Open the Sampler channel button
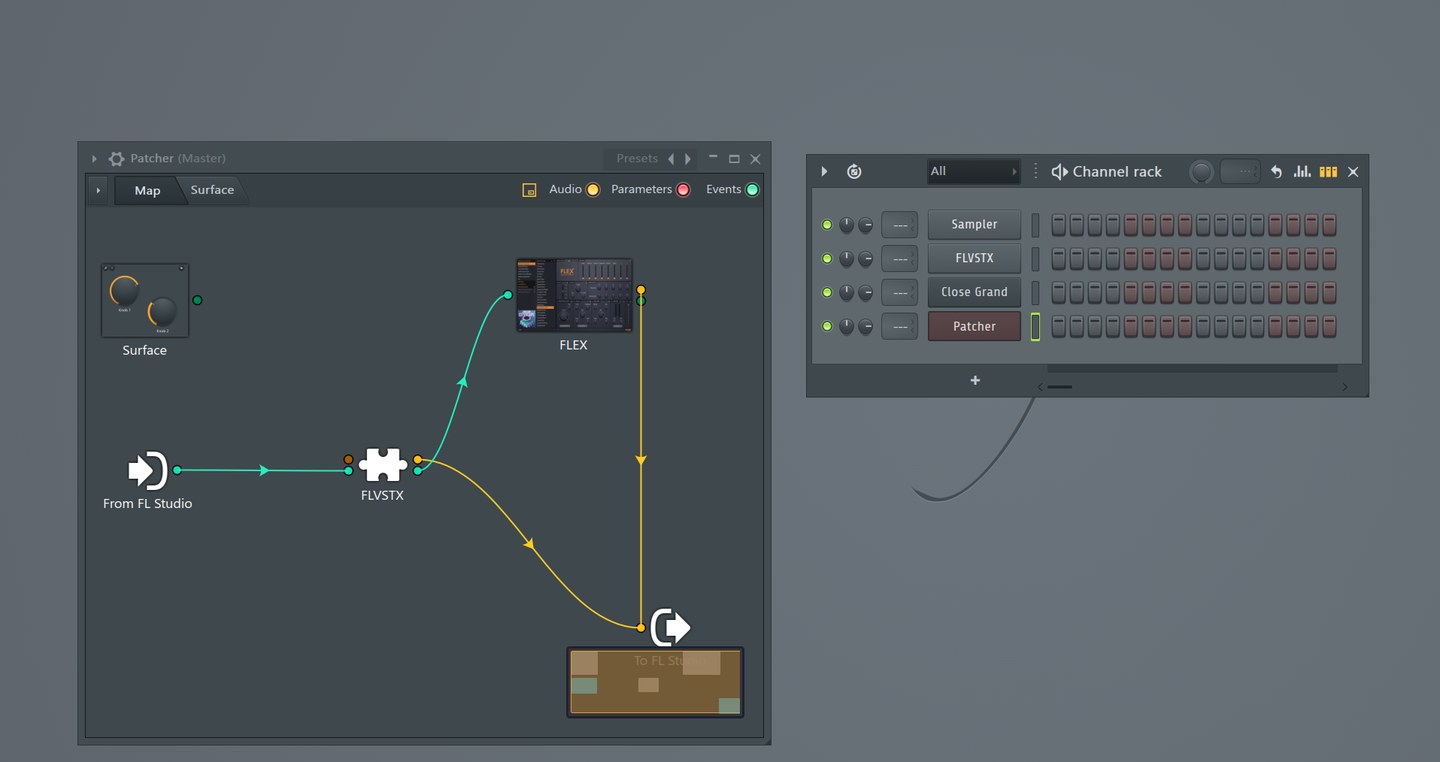This screenshot has width=1440, height=762. point(974,225)
